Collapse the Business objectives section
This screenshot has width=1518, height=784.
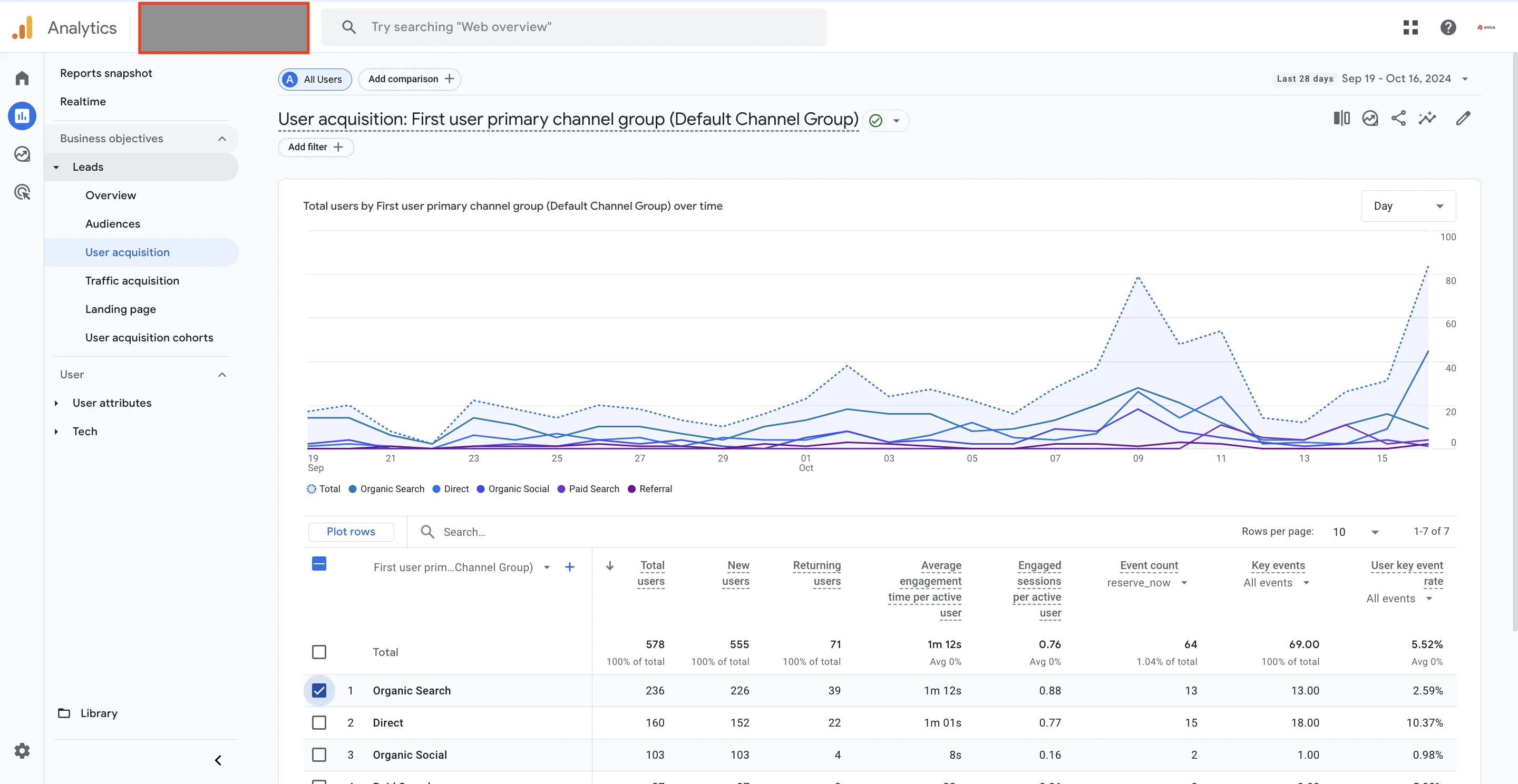(x=222, y=139)
